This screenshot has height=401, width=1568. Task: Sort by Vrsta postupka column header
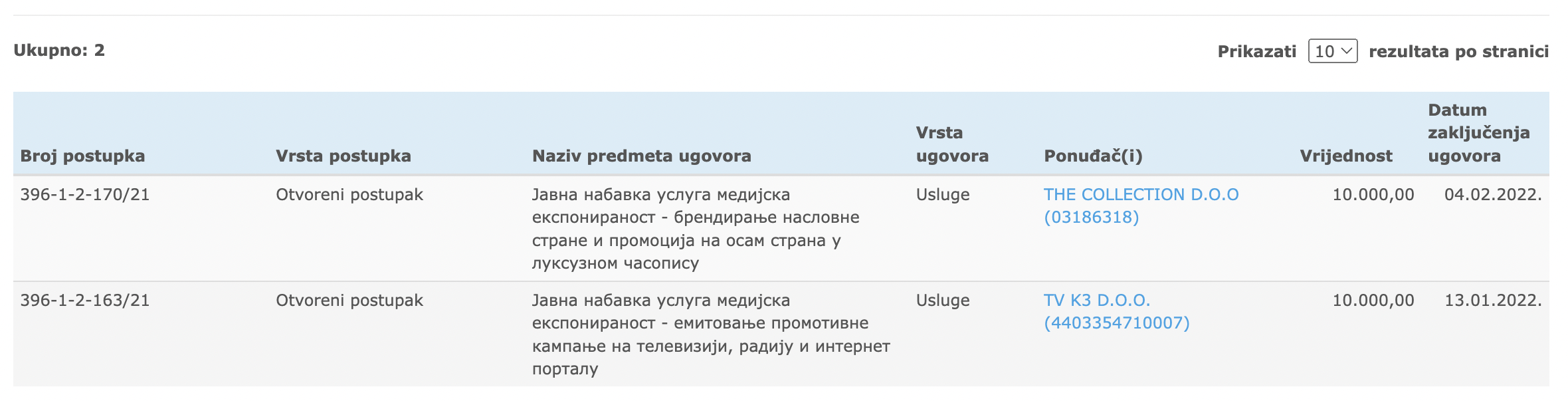click(343, 156)
